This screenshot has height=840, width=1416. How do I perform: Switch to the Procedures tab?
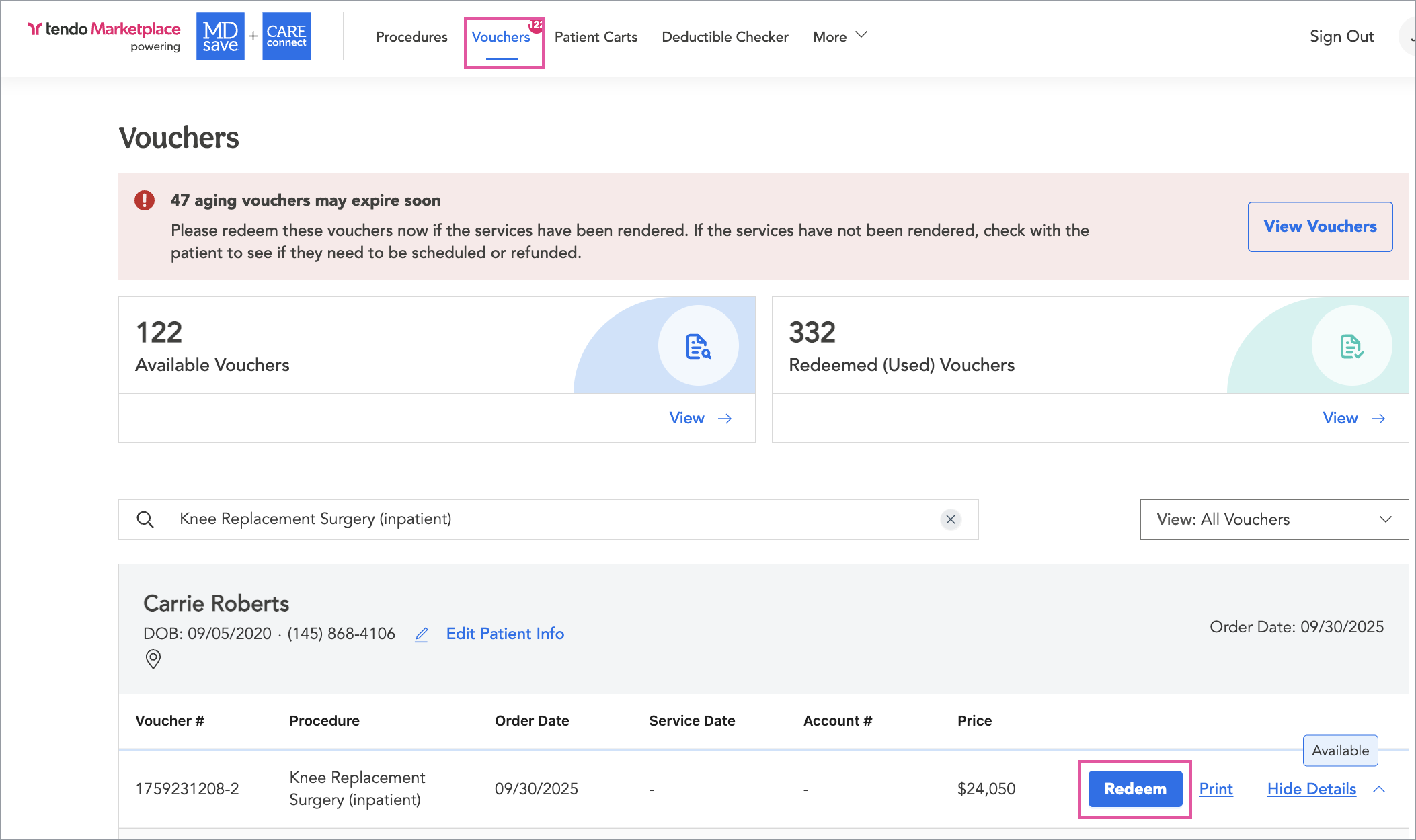click(x=411, y=36)
